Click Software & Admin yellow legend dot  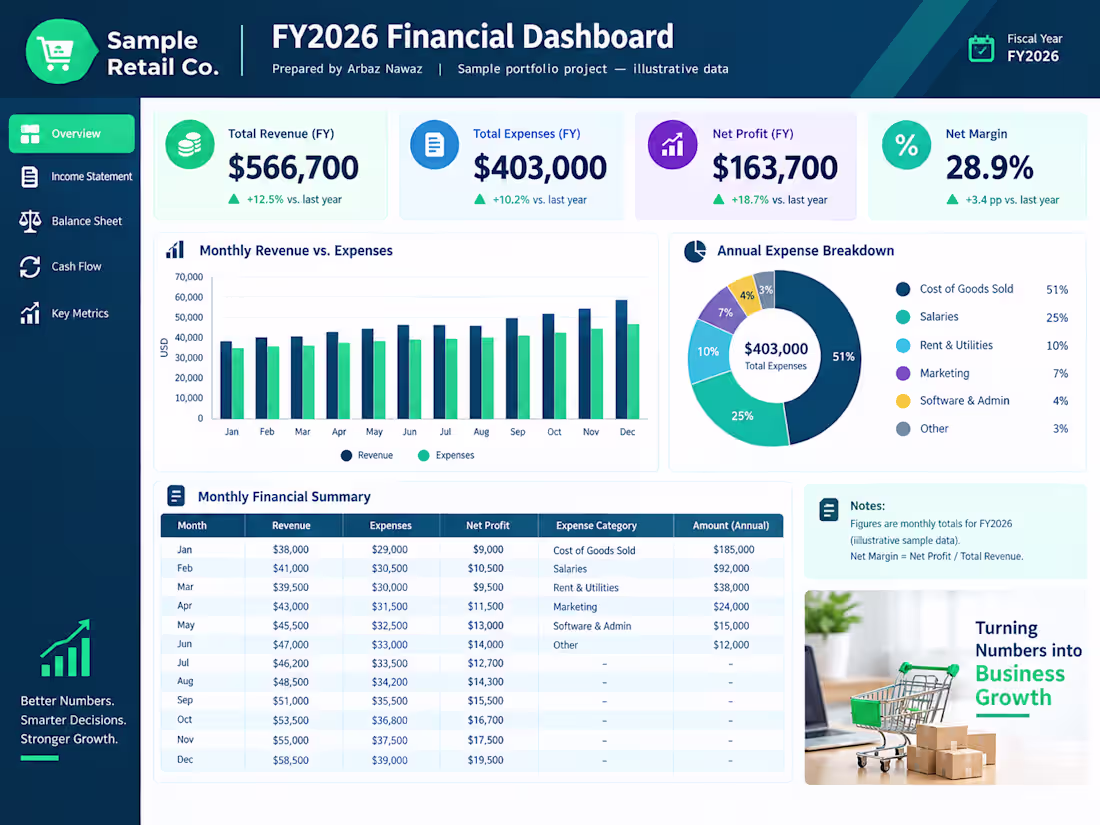point(903,401)
